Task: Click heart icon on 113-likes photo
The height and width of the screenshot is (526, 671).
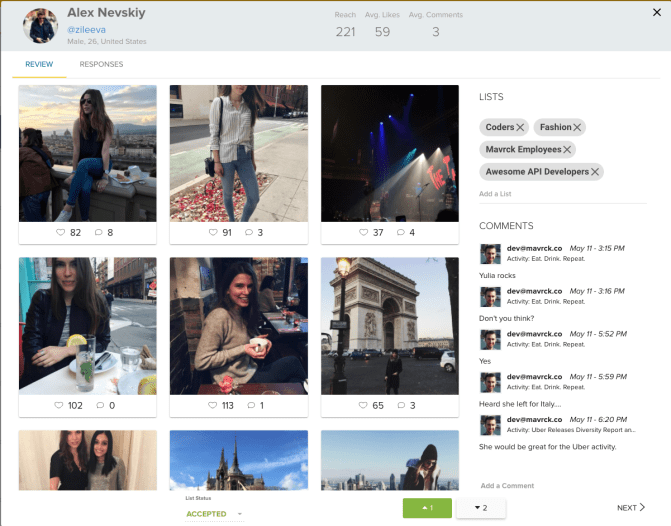Action: tap(212, 405)
